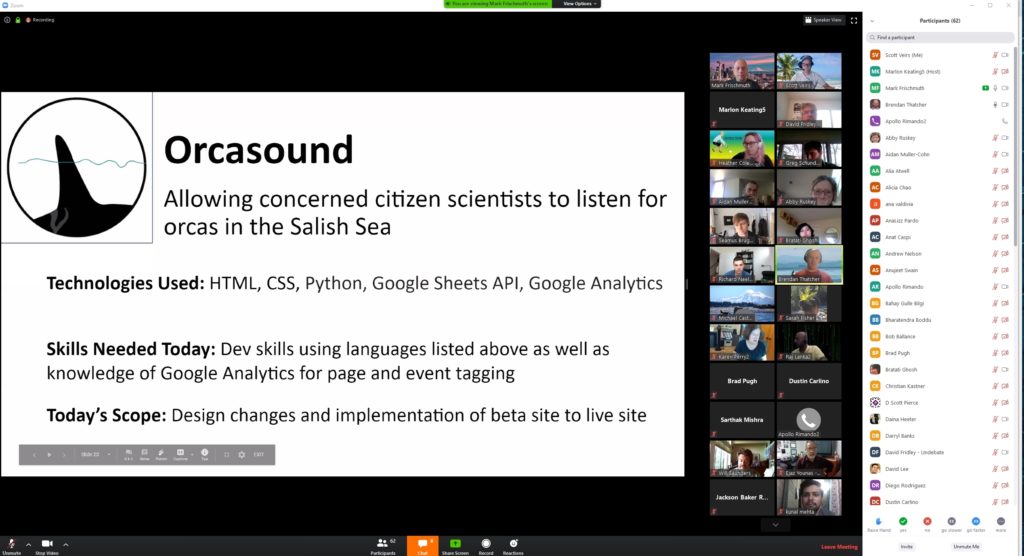Select Christian Kastner in the participants list
Image resolution: width=1024 pixels, height=556 pixels.
coord(940,386)
